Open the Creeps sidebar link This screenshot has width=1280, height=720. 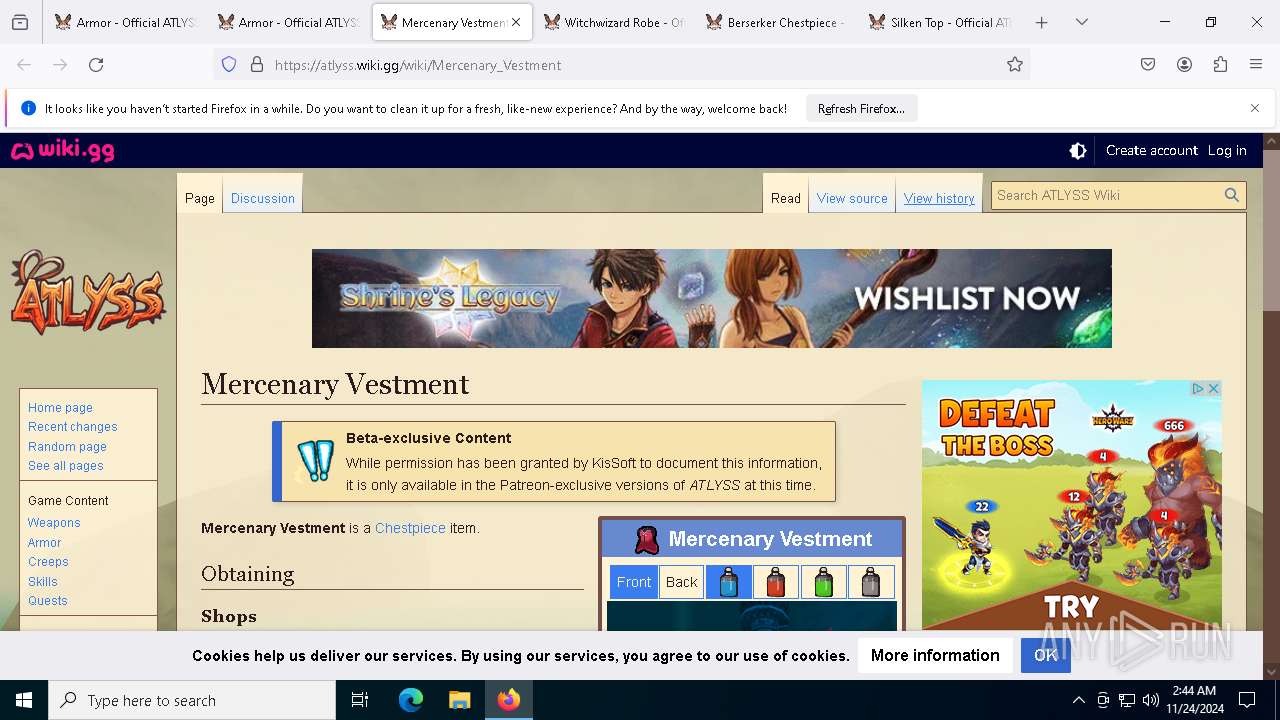point(48,562)
